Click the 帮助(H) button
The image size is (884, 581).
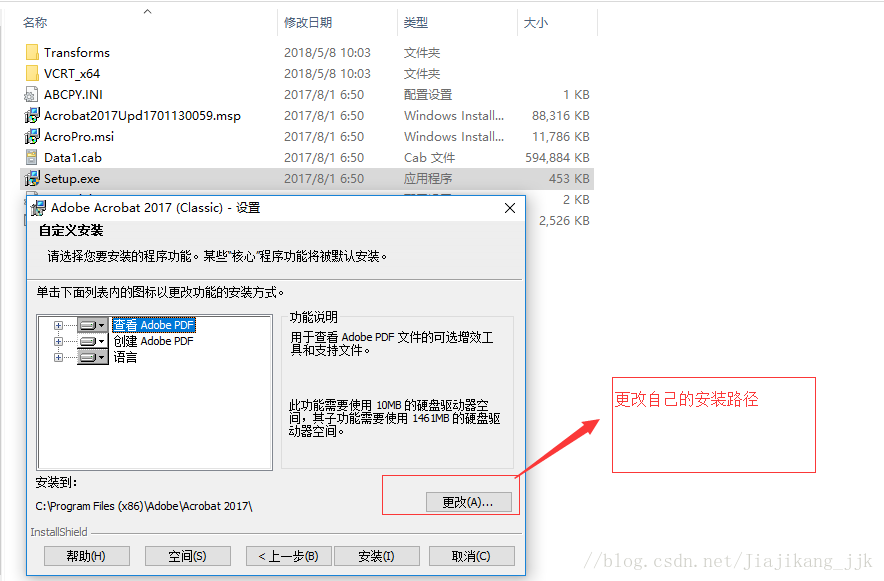tap(86, 556)
